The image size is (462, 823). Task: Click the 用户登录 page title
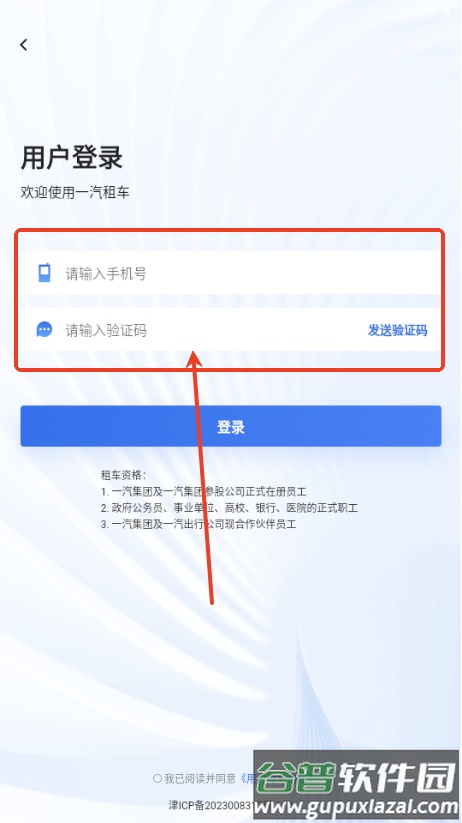click(x=72, y=157)
